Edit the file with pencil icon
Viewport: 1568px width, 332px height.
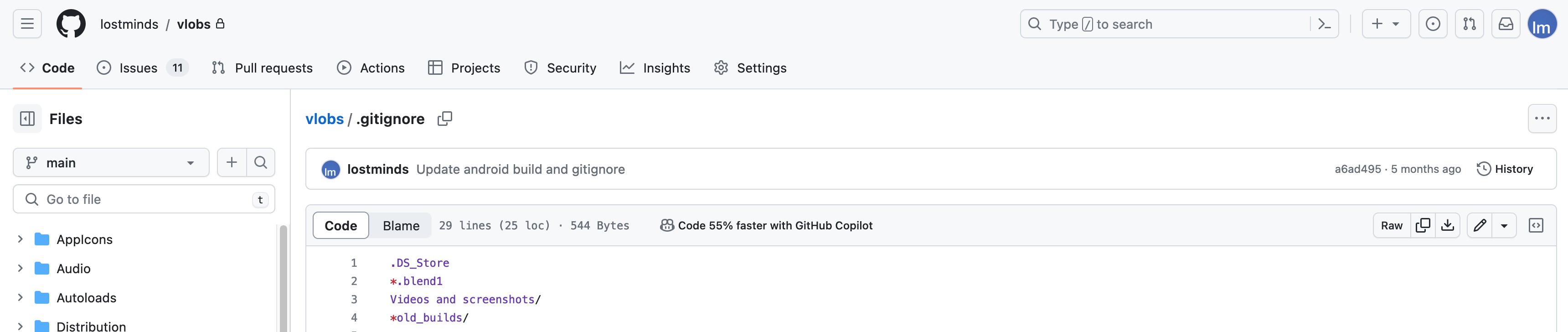[x=1480, y=225]
